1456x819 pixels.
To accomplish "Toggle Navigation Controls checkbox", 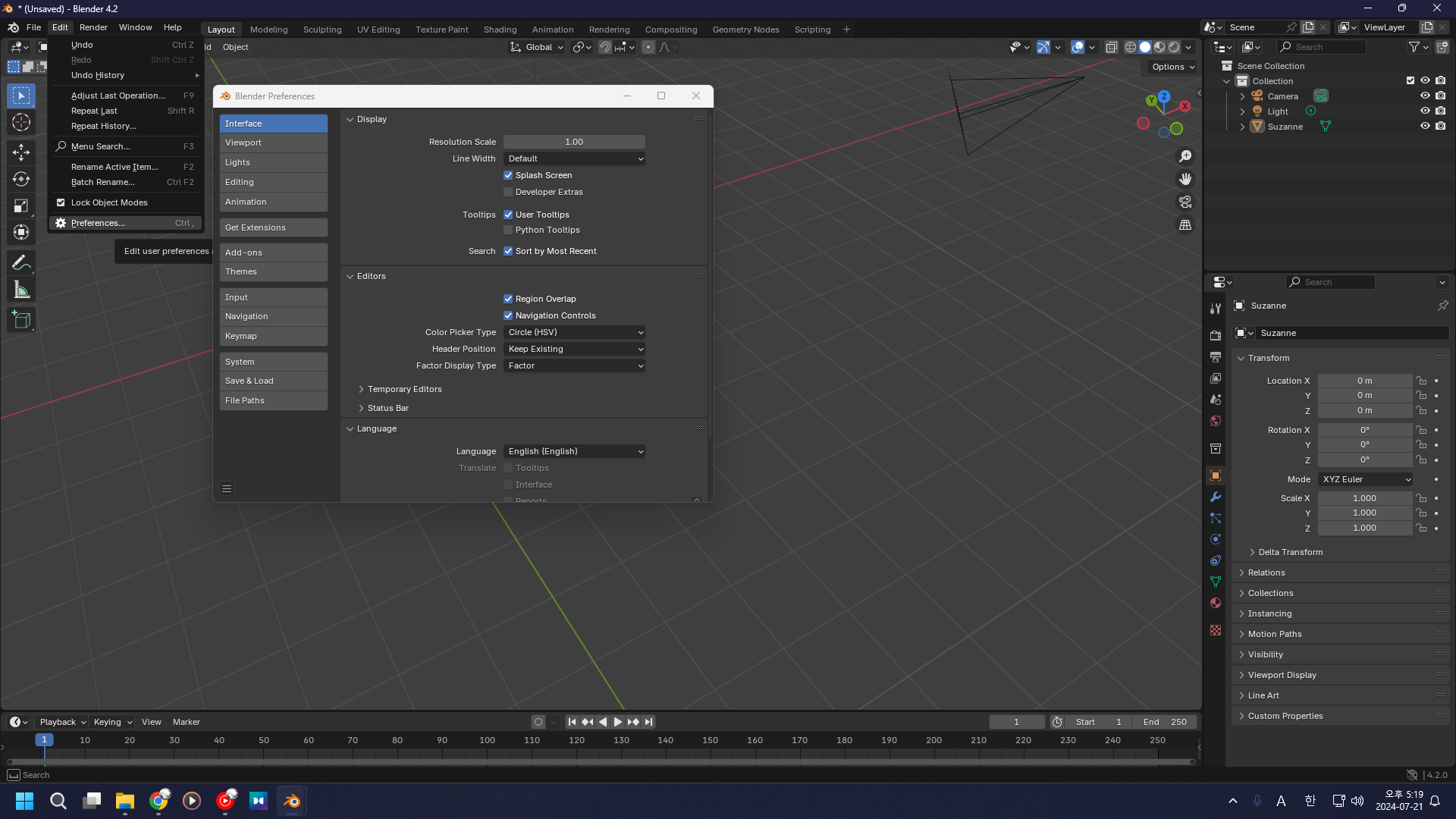I will pyautogui.click(x=508, y=315).
